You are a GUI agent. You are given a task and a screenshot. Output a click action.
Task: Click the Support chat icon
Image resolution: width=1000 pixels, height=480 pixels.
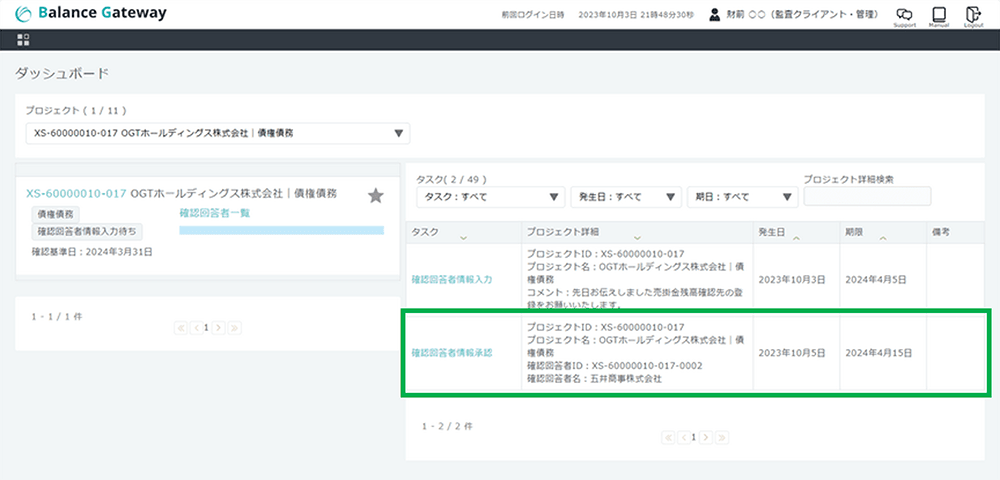coord(904,15)
